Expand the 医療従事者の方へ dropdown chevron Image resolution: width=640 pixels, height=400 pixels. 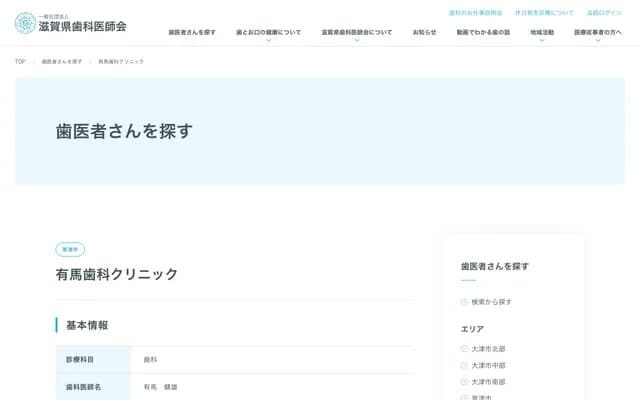598,41
